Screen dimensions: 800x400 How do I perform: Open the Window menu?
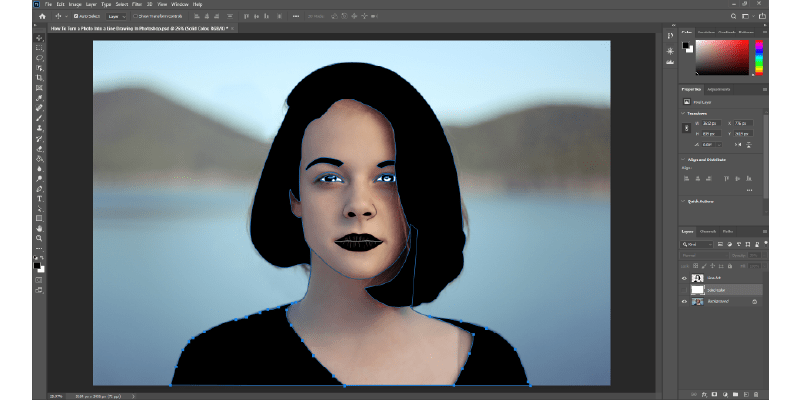[179, 4]
